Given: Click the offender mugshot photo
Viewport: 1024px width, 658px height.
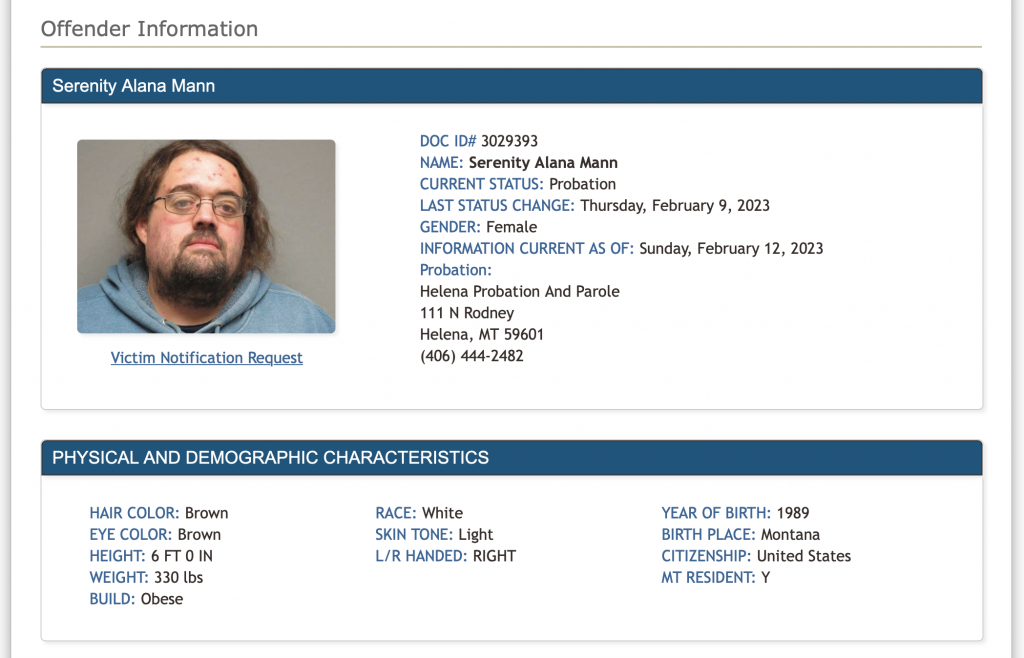Looking at the screenshot, I should coord(206,236).
